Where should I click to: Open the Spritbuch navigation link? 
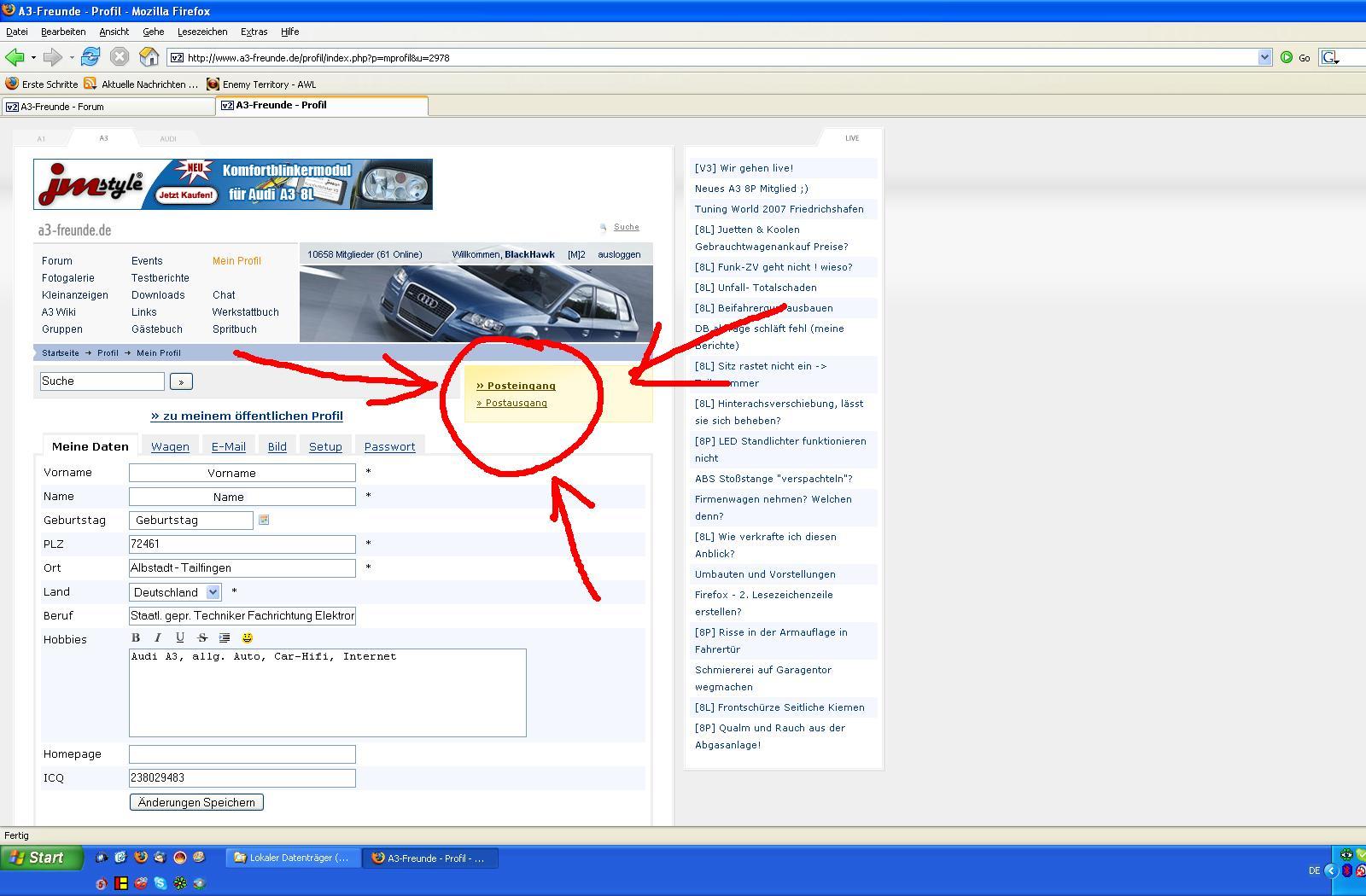point(235,329)
